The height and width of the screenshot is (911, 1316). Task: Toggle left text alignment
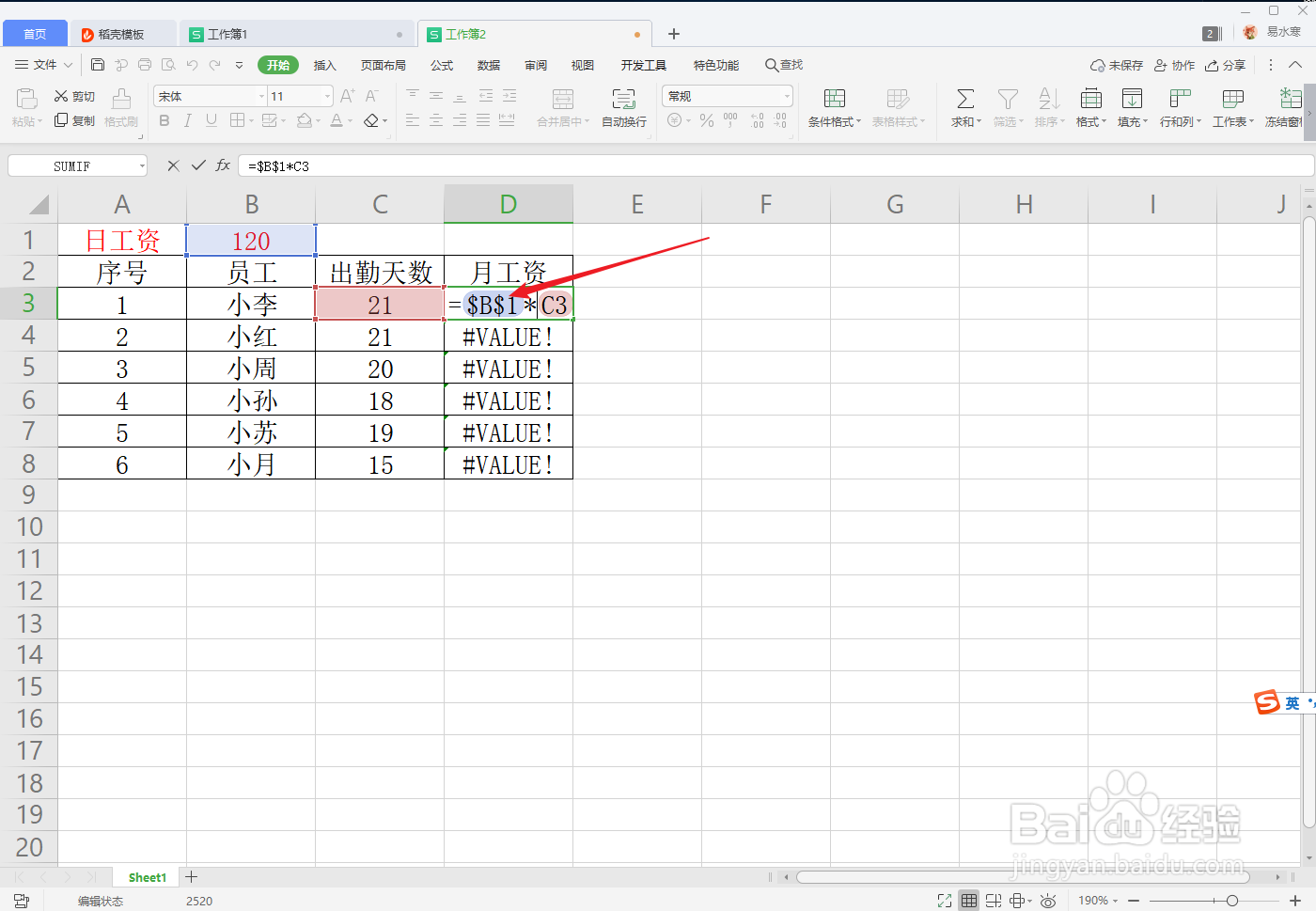click(x=413, y=120)
